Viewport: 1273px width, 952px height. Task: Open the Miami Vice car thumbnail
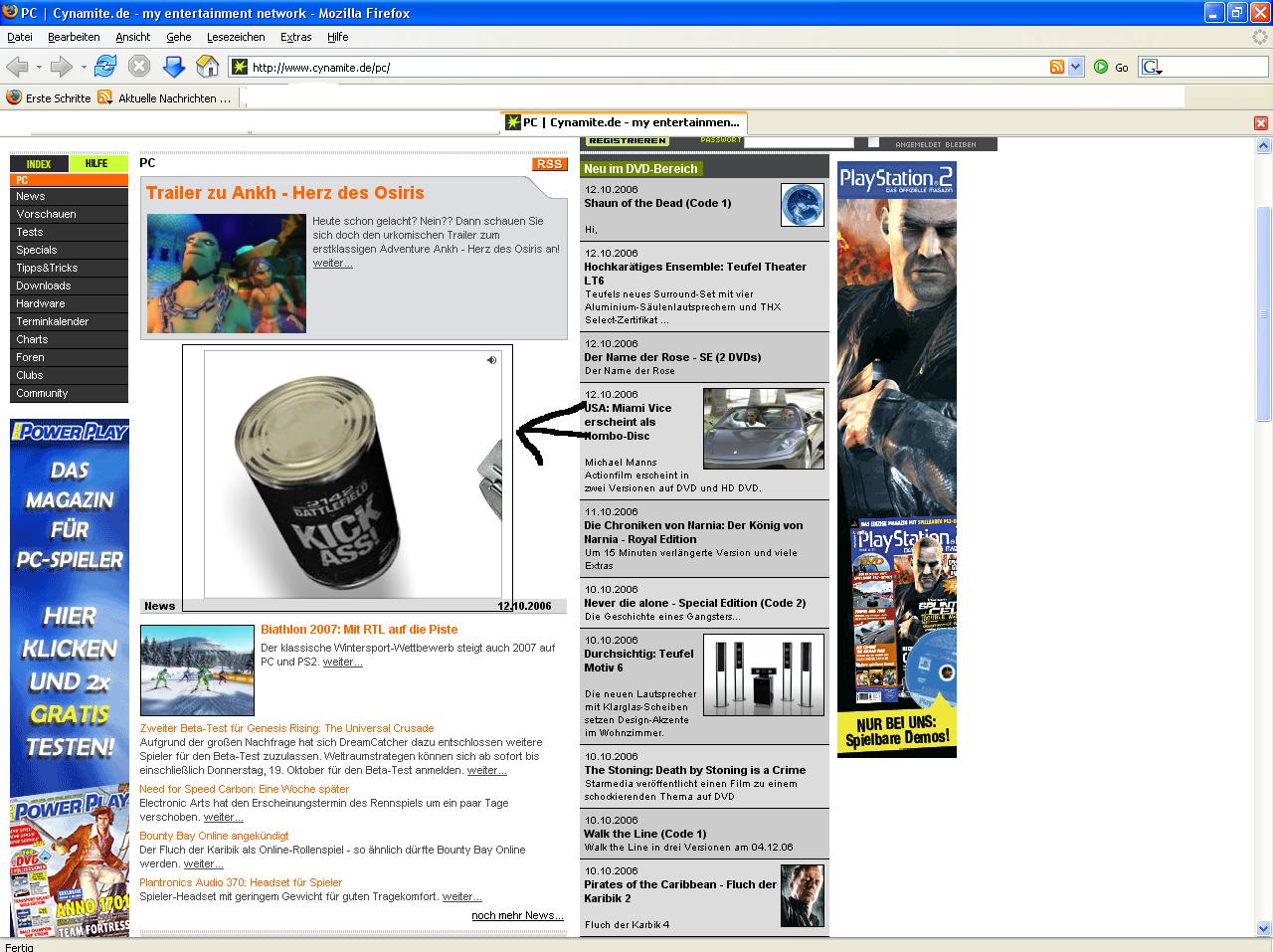point(764,429)
